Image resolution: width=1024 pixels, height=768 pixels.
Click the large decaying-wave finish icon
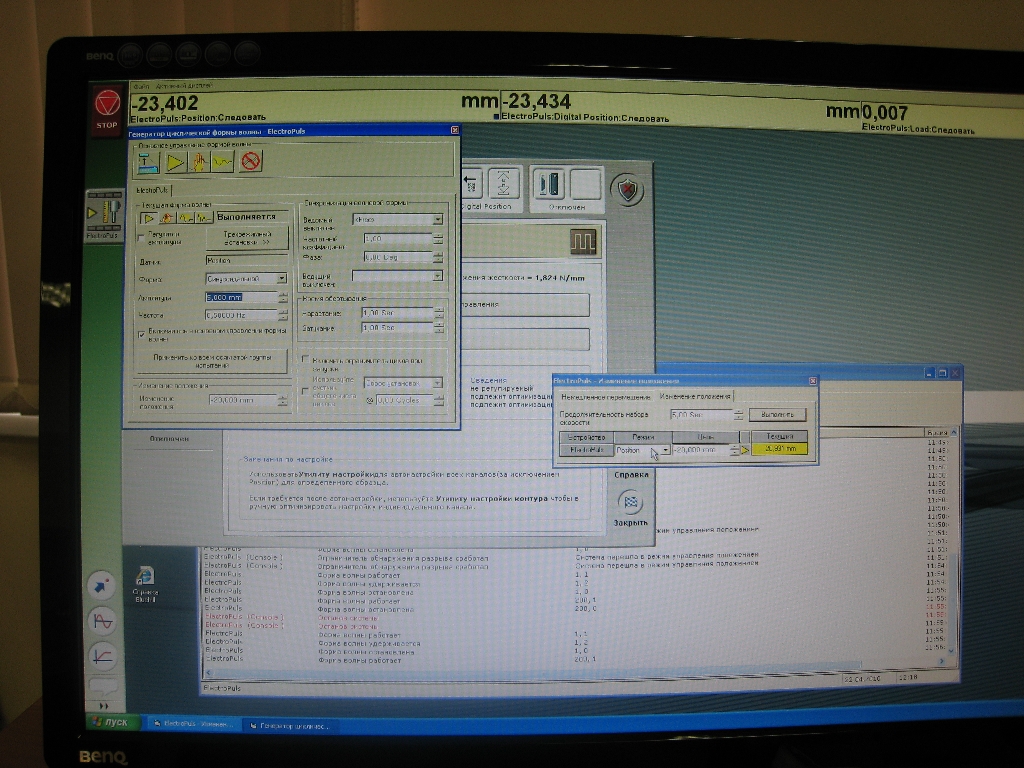tap(222, 162)
